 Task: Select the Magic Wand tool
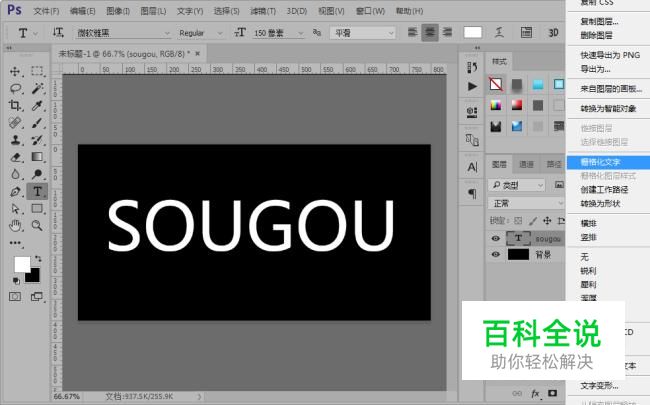tap(37, 88)
